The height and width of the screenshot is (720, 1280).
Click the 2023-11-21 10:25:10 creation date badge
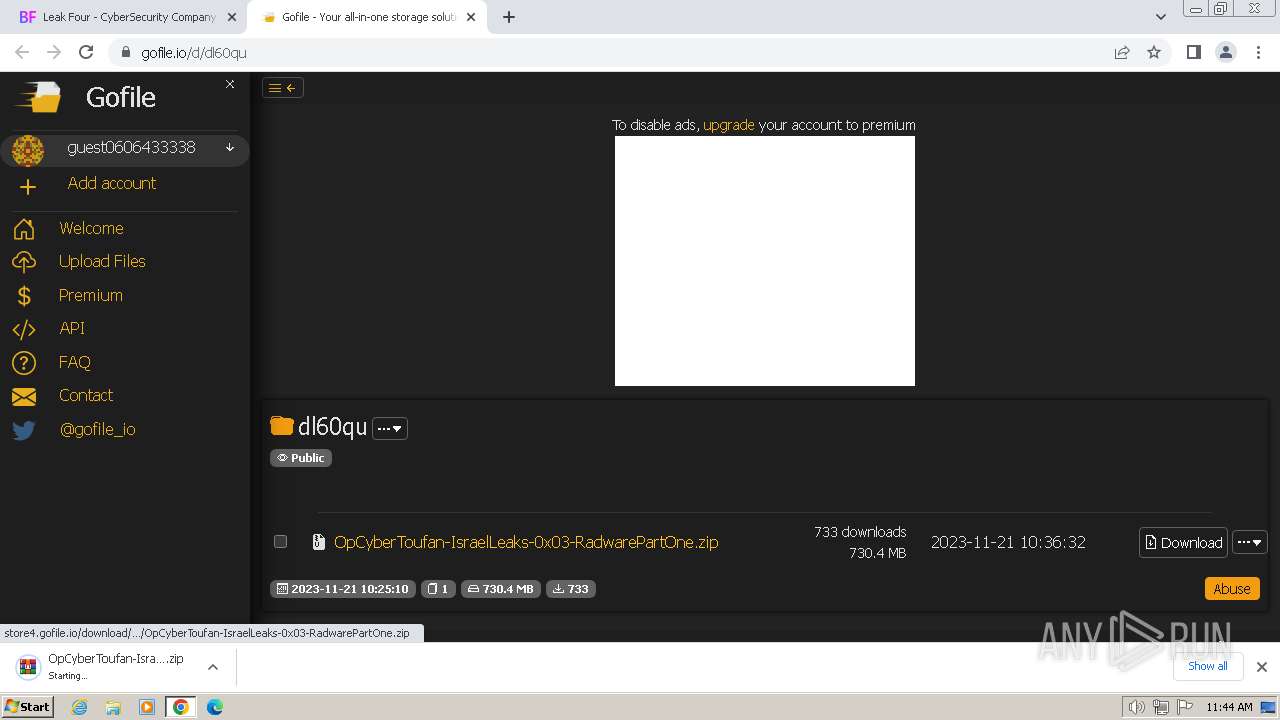click(343, 589)
